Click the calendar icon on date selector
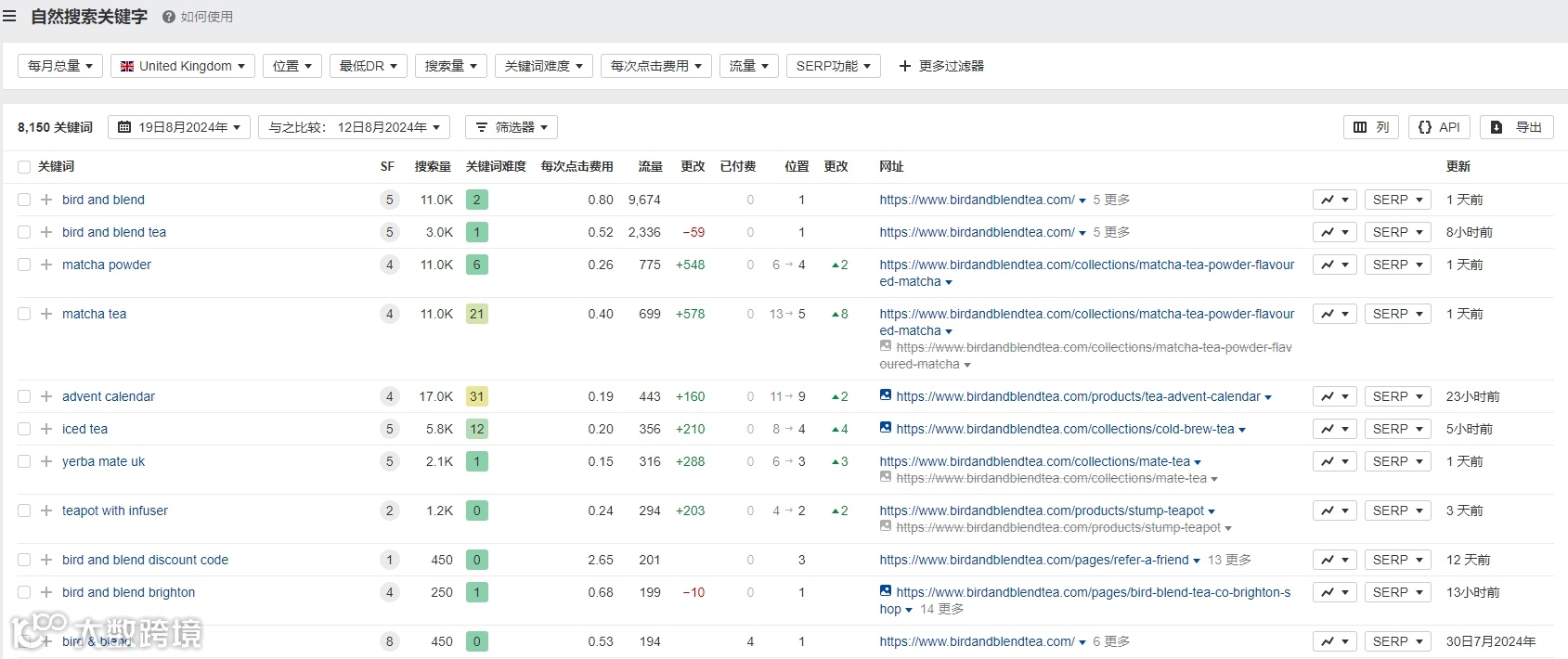Screen dimensions: 1568x659 [x=124, y=127]
